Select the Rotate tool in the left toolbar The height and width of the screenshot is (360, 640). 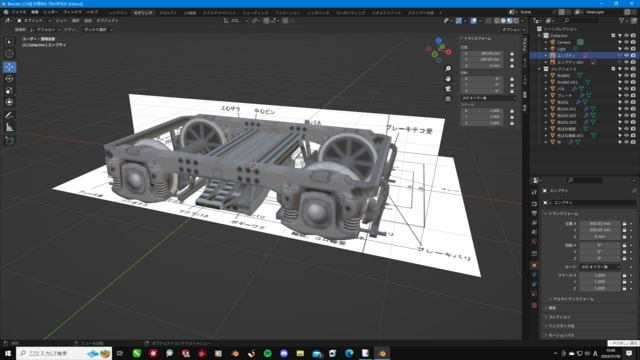[9, 78]
